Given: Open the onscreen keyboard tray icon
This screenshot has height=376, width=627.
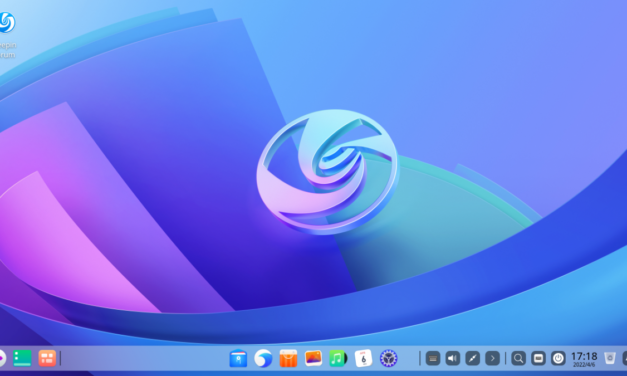Looking at the screenshot, I should click(x=433, y=358).
